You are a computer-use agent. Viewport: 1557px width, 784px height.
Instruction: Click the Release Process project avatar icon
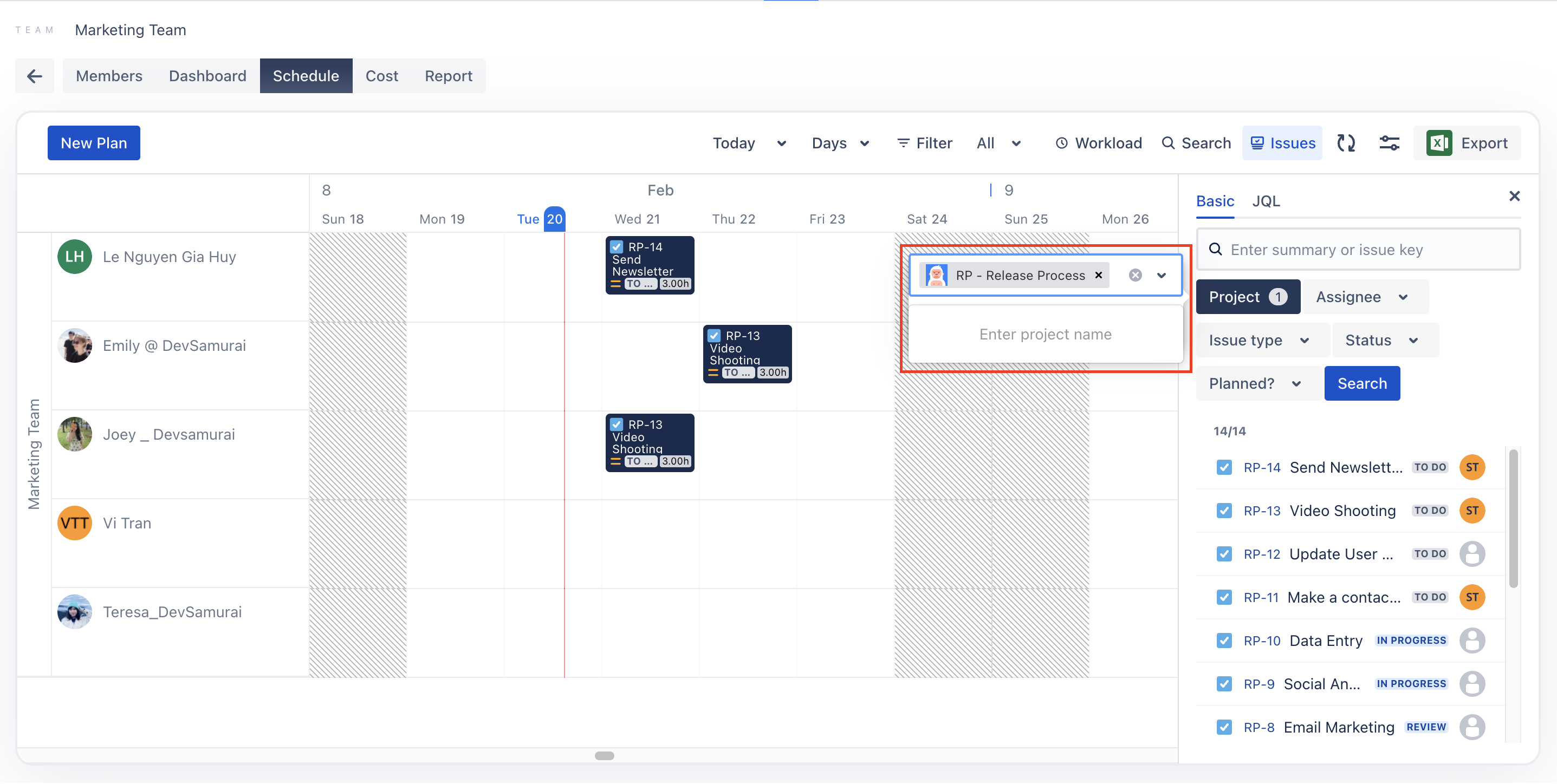[936, 276]
